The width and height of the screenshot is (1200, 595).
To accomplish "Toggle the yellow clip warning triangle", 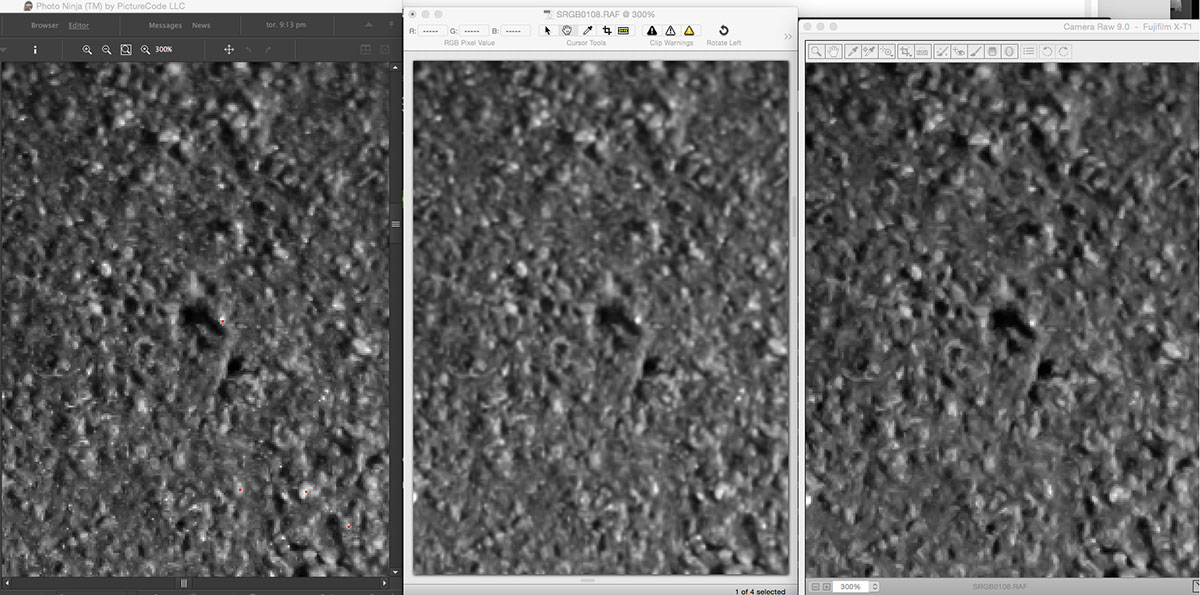I will click(688, 31).
